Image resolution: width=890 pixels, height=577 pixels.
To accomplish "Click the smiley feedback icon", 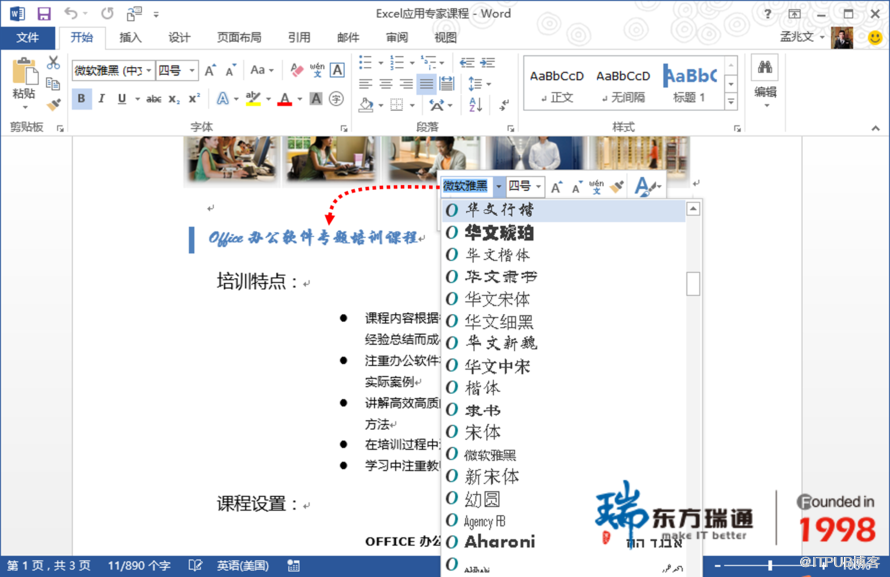I will [x=876, y=37].
